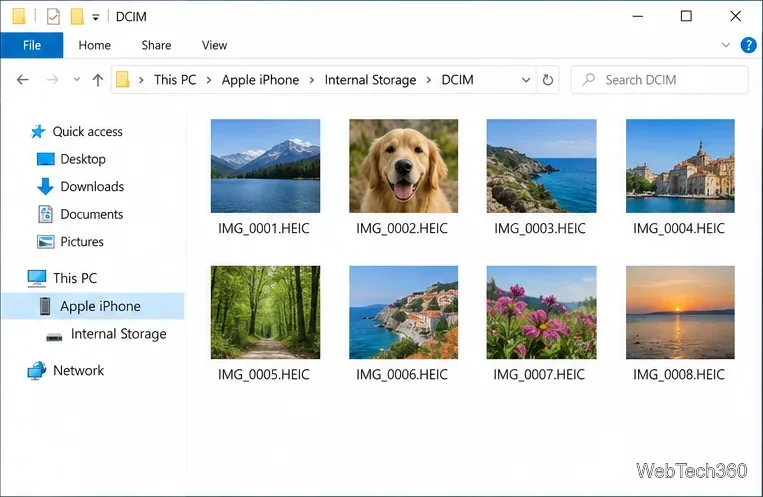Click the Downloads arrow icon

45,186
